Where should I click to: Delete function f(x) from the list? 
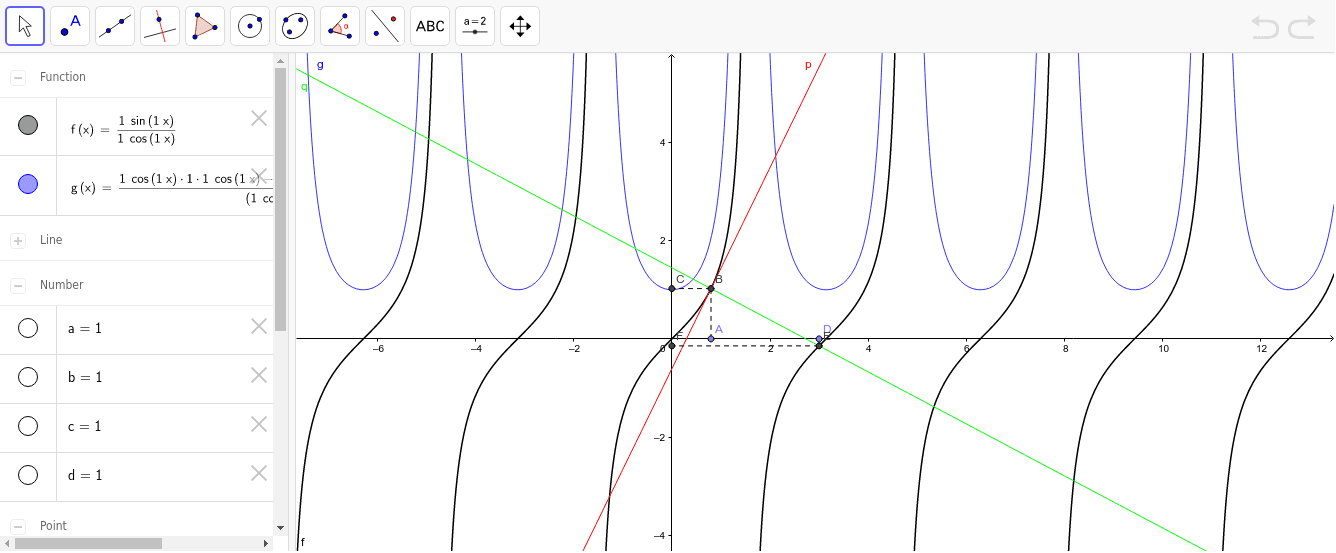coord(259,118)
